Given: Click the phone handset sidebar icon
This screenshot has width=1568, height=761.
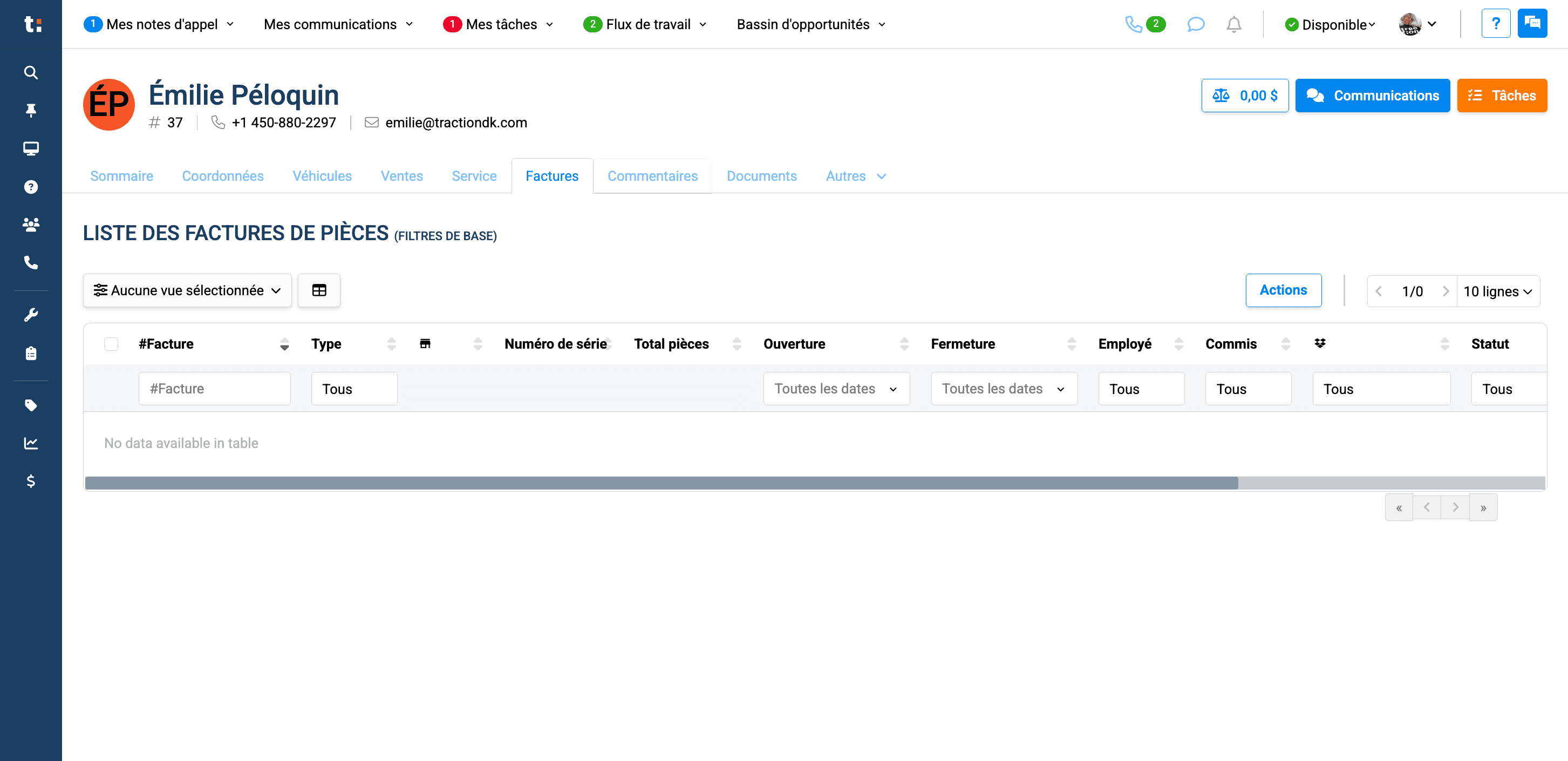Looking at the screenshot, I should click(x=30, y=262).
